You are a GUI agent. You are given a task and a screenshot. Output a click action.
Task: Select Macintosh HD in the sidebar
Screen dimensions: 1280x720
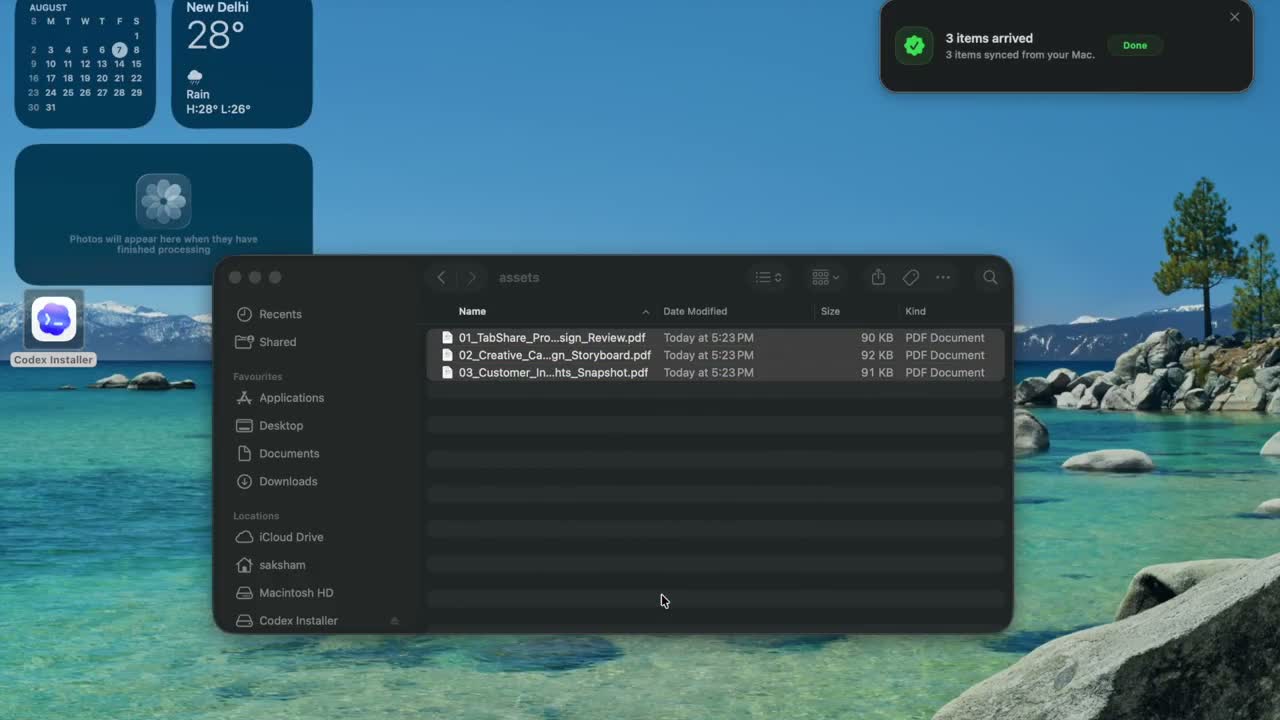(296, 593)
